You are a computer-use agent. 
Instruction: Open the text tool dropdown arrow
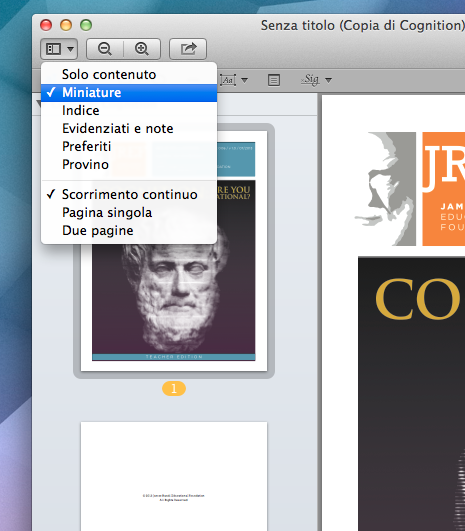(244, 80)
